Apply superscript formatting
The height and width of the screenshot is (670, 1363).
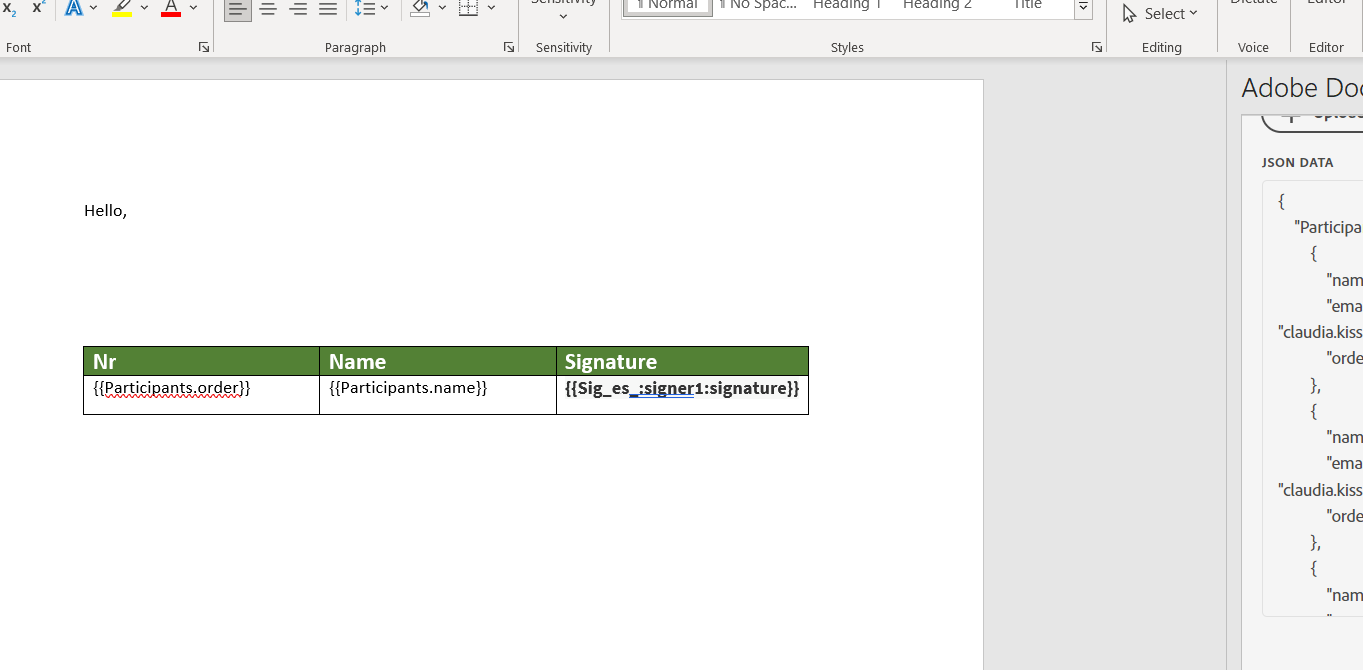coord(37,8)
